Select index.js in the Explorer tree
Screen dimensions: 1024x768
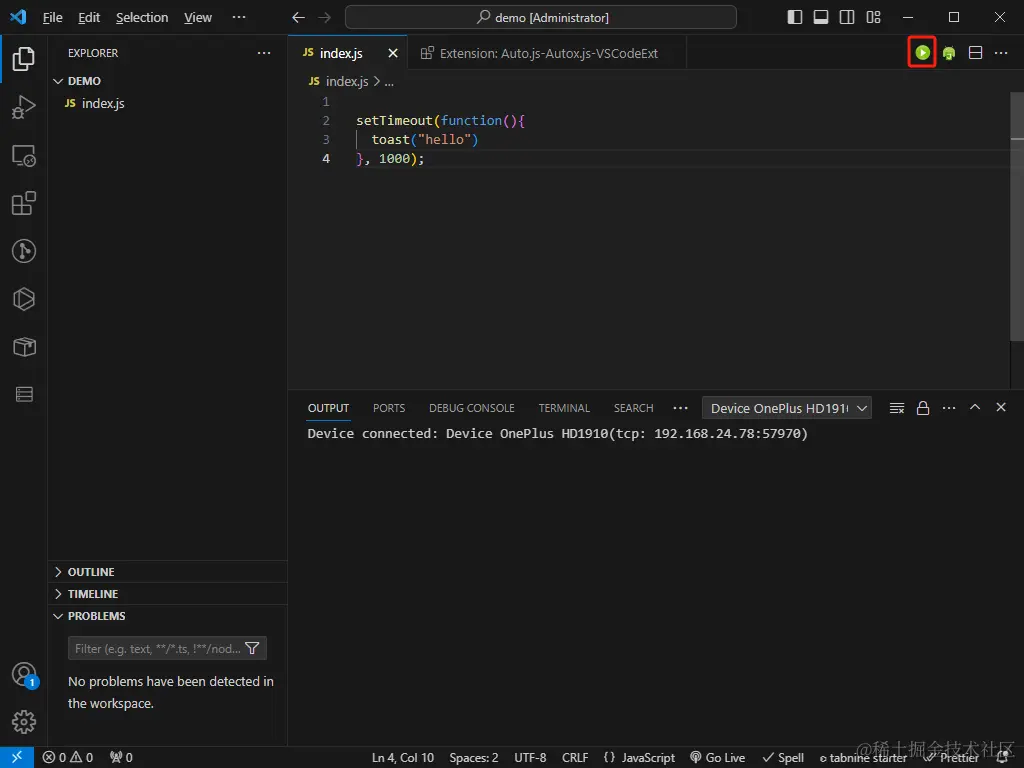(x=103, y=103)
